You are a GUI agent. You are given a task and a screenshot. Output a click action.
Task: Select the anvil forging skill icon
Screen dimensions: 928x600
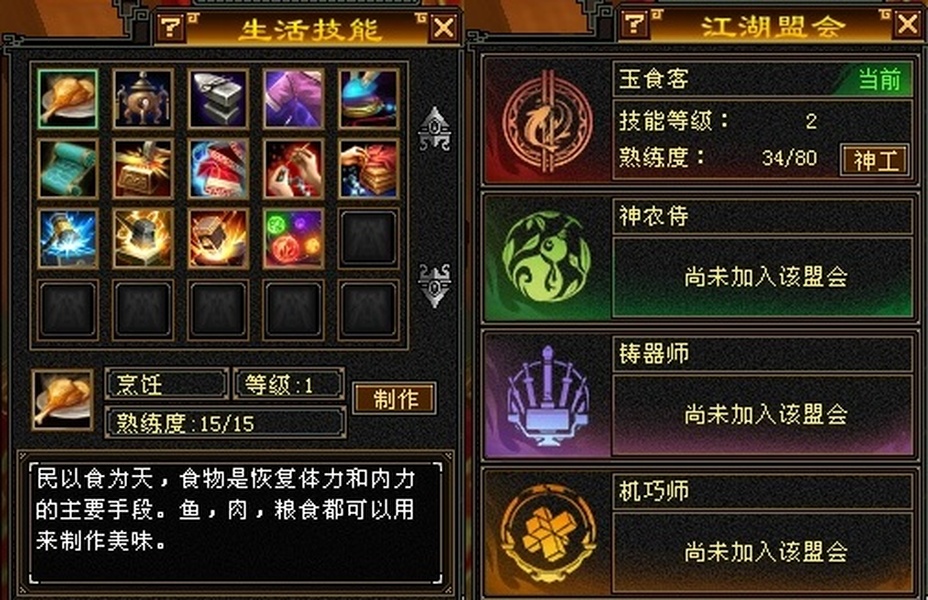pos(218,99)
